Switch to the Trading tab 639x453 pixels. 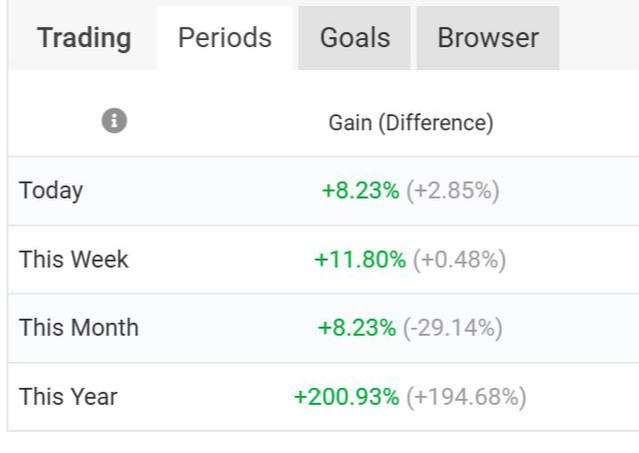point(84,38)
